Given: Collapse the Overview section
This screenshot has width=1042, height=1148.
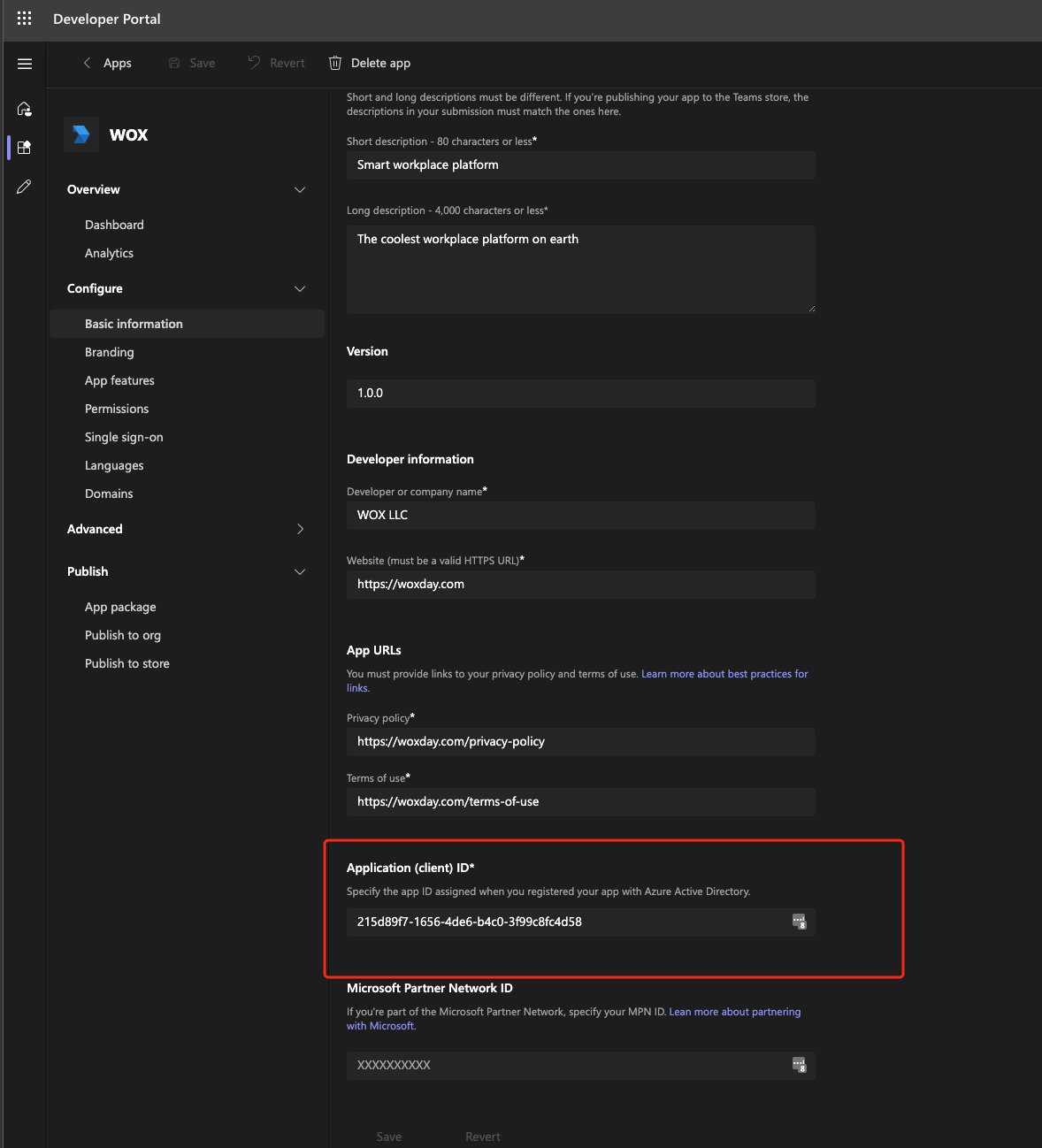Looking at the screenshot, I should click(x=300, y=189).
